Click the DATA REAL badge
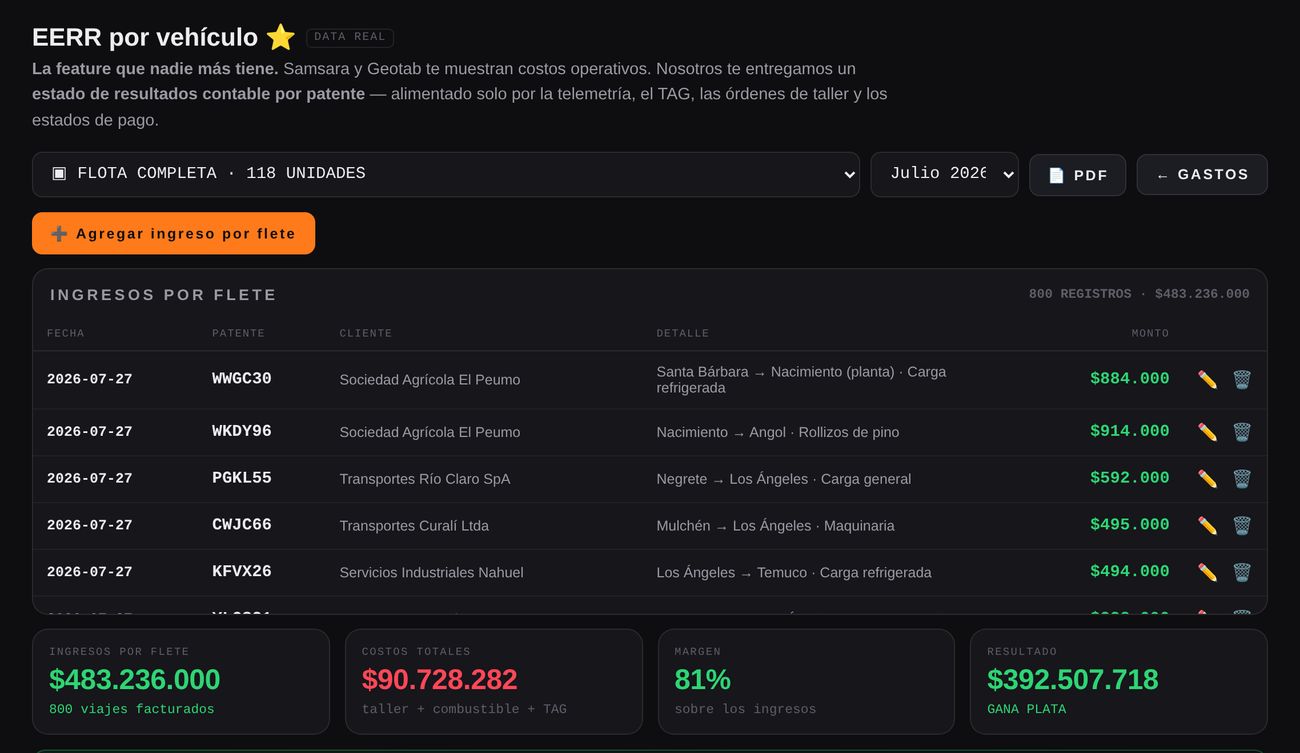1300x753 pixels. [x=350, y=37]
